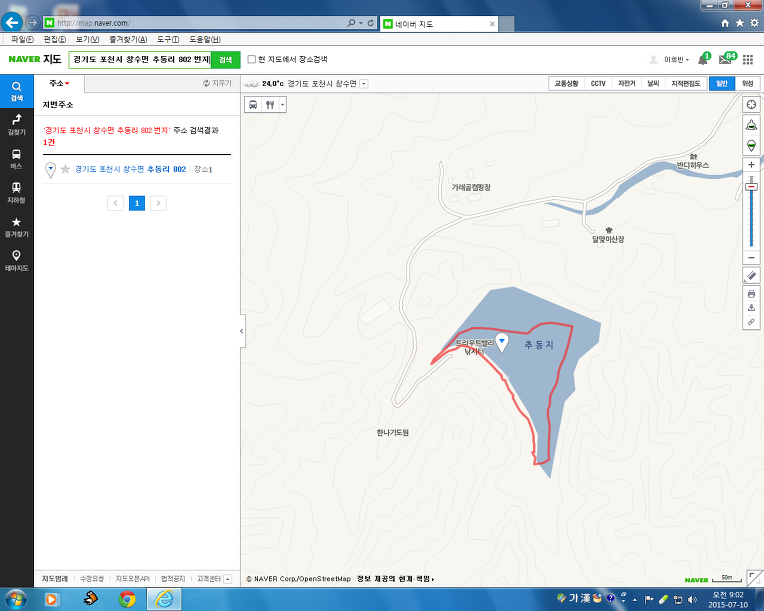The image size is (764, 611).
Task: Toggle 자전거 bicycle overlay
Action: [627, 84]
